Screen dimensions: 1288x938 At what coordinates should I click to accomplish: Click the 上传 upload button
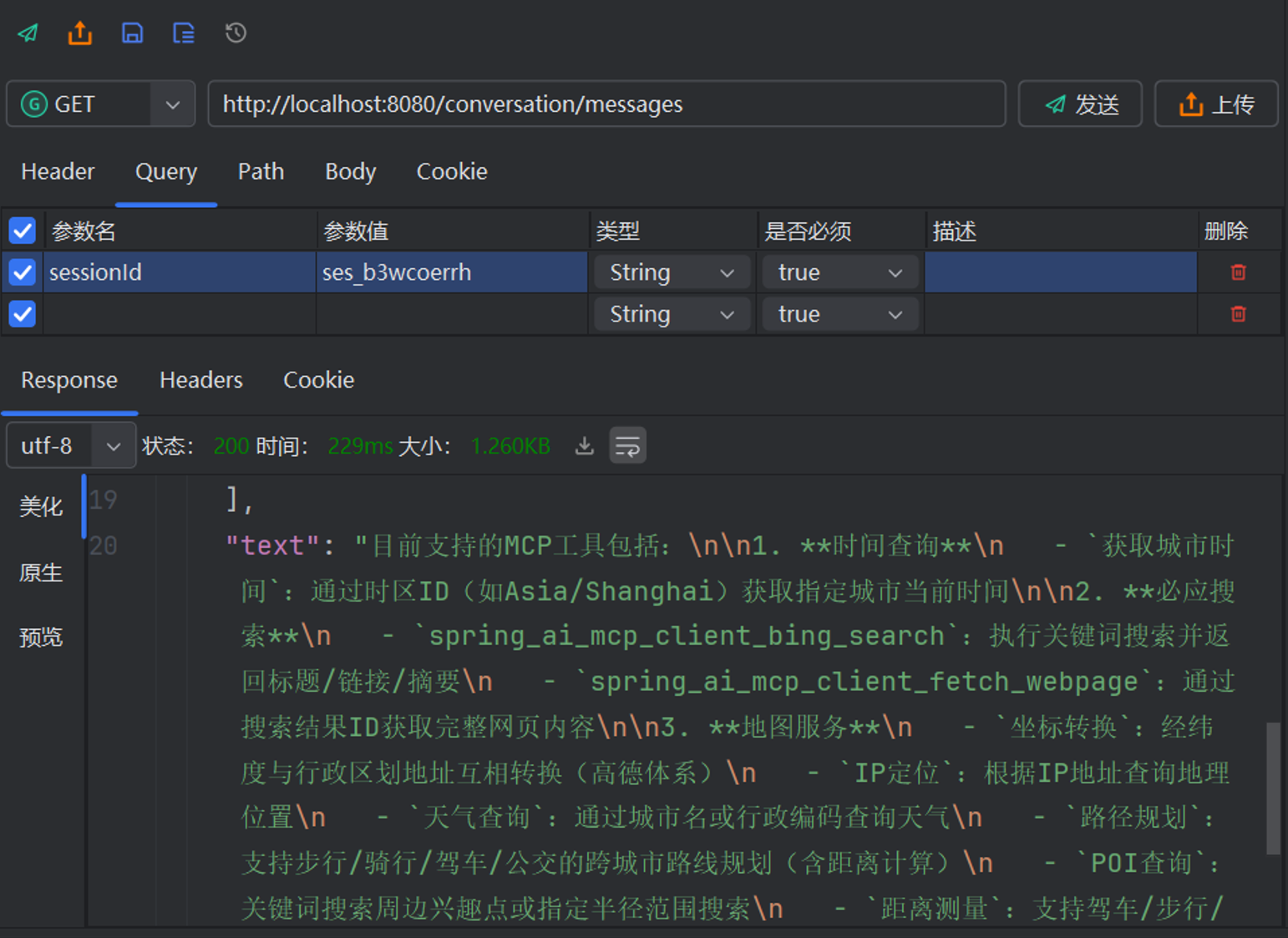pyautogui.click(x=1216, y=104)
